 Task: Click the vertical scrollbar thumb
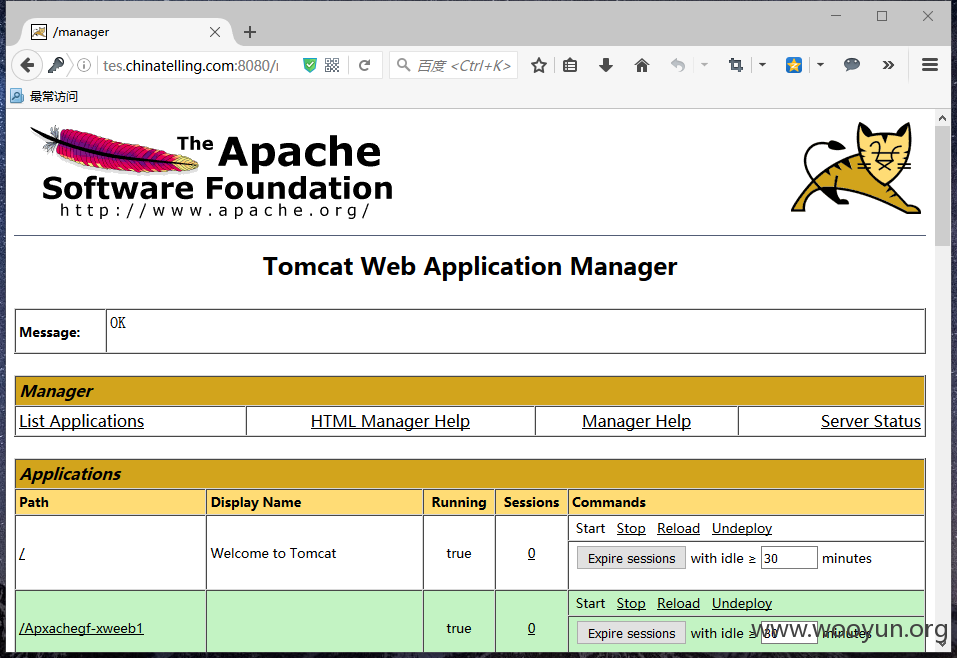pos(942,187)
